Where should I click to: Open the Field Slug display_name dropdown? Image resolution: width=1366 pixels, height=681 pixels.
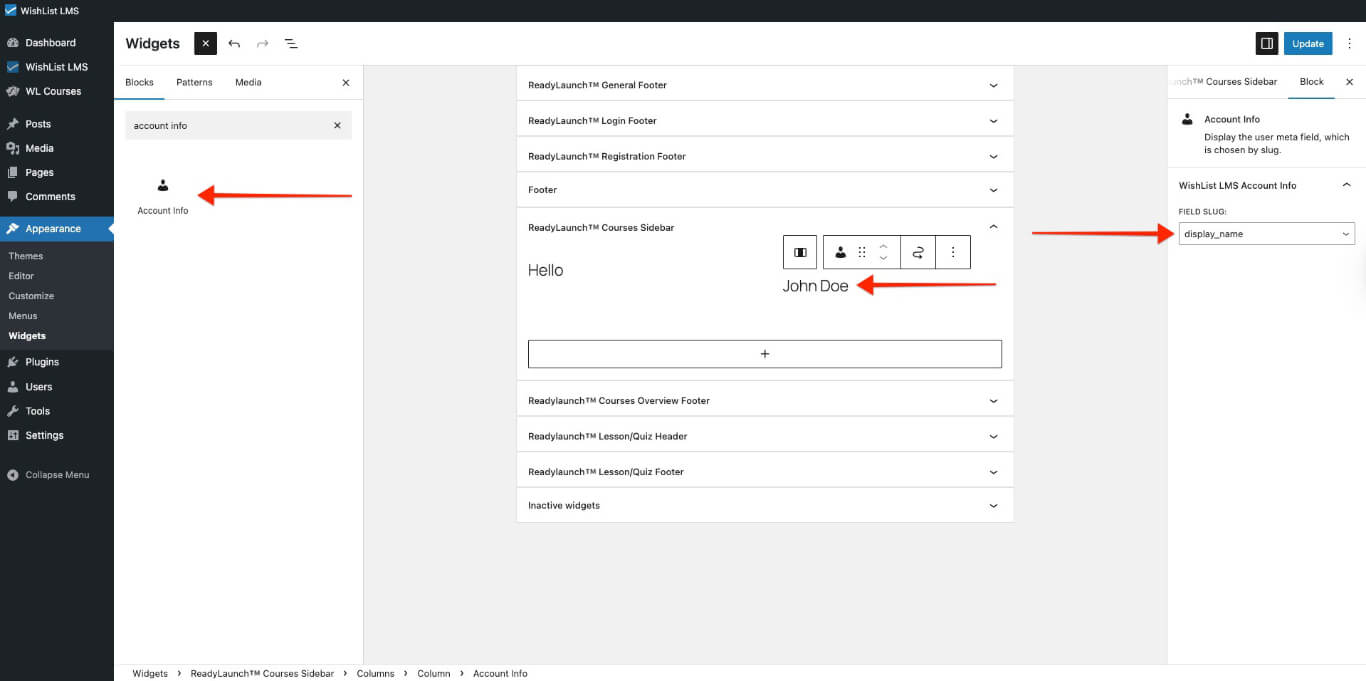[1266, 234]
